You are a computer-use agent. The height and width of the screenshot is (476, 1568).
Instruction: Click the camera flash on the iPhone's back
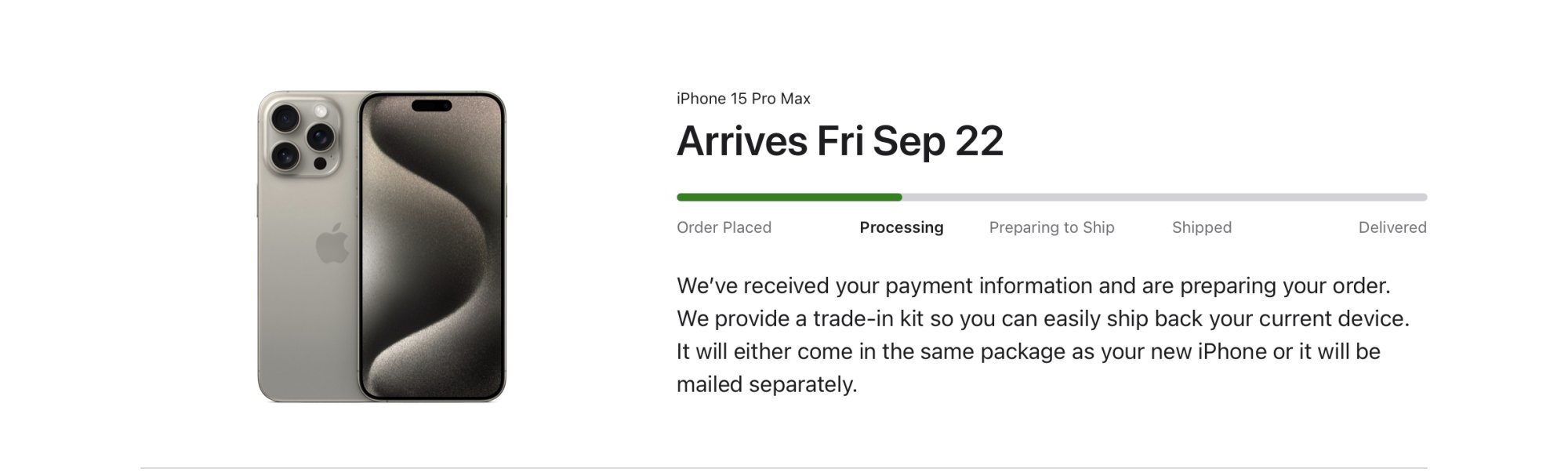(321, 112)
